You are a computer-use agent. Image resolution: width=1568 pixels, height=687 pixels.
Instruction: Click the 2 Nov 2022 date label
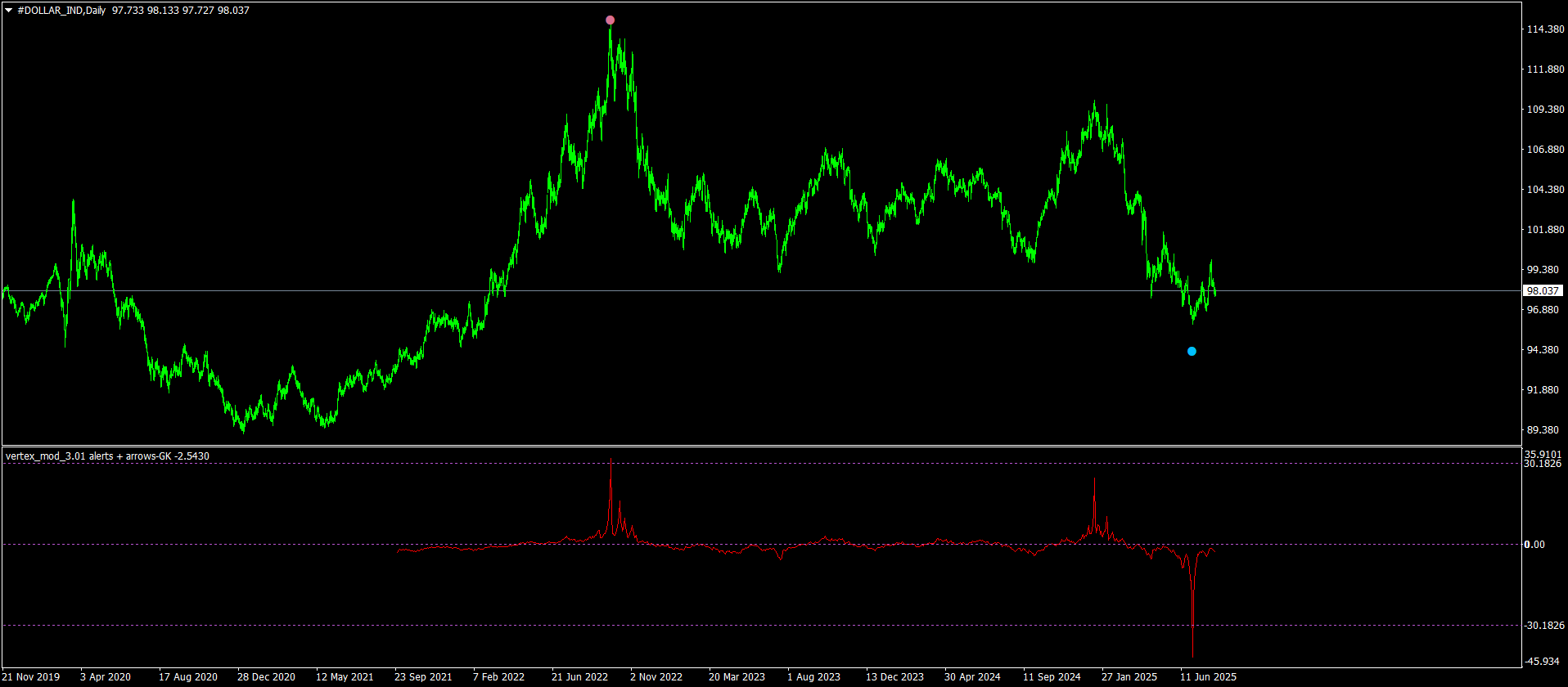coord(656,677)
